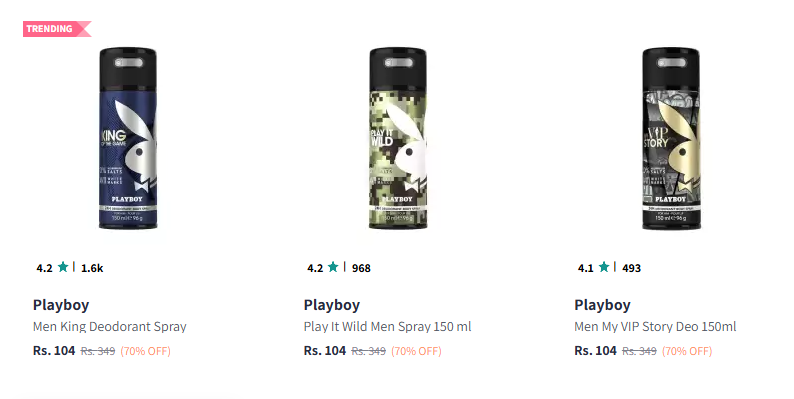The image size is (794, 399).
Task: Select the Playboy brand name of King Deodorant
Action: [61, 305]
